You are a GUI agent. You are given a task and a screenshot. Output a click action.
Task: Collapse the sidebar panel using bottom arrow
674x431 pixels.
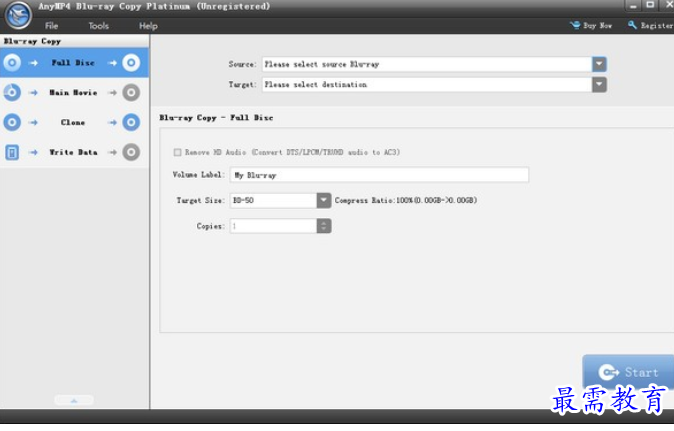pyautogui.click(x=74, y=400)
